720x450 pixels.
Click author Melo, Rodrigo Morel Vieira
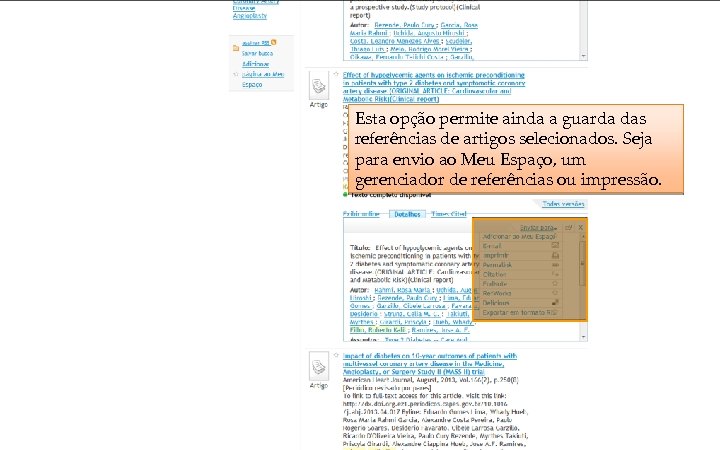click(x=429, y=49)
